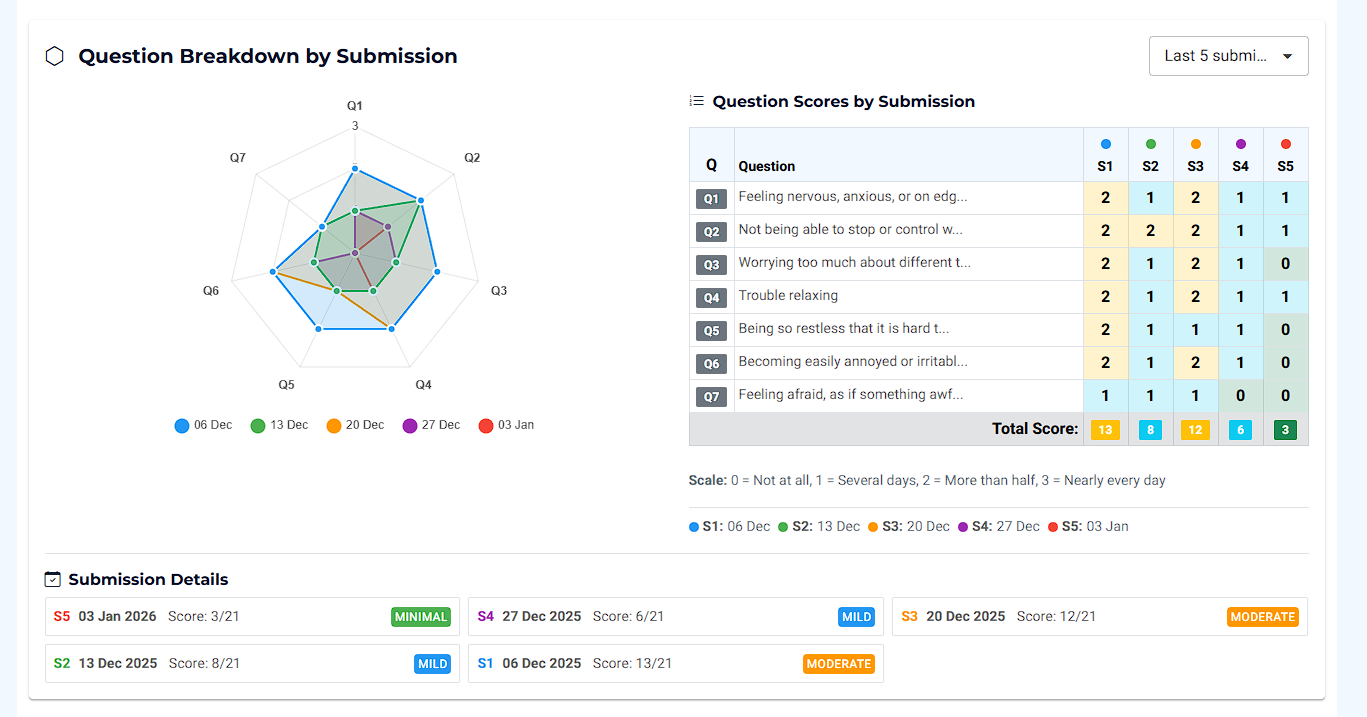Click the Q4 badge for Trouble relaxing
This screenshot has height=717, width=1367.
click(711, 298)
